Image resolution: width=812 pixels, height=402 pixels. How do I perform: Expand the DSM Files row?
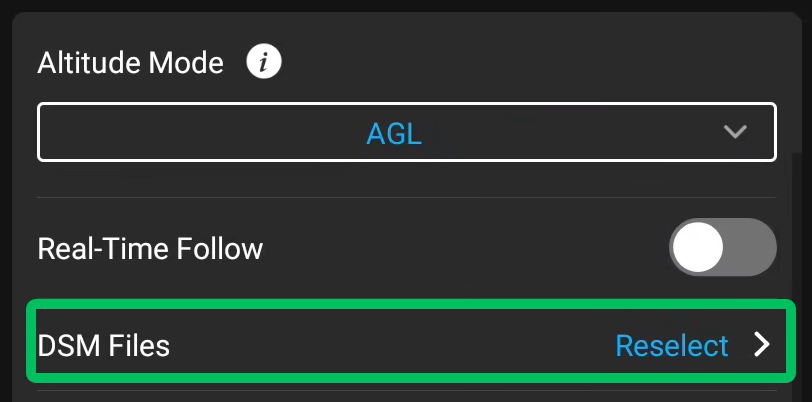pos(411,345)
